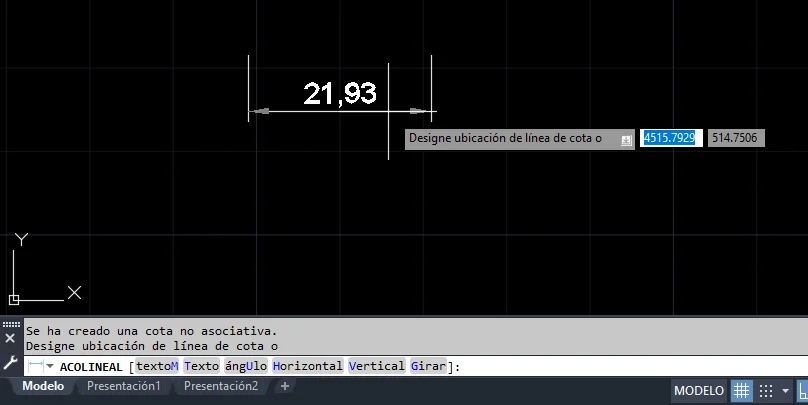Click the ACOLINEAL dimension command icon
808x405 pixels.
(x=36, y=366)
